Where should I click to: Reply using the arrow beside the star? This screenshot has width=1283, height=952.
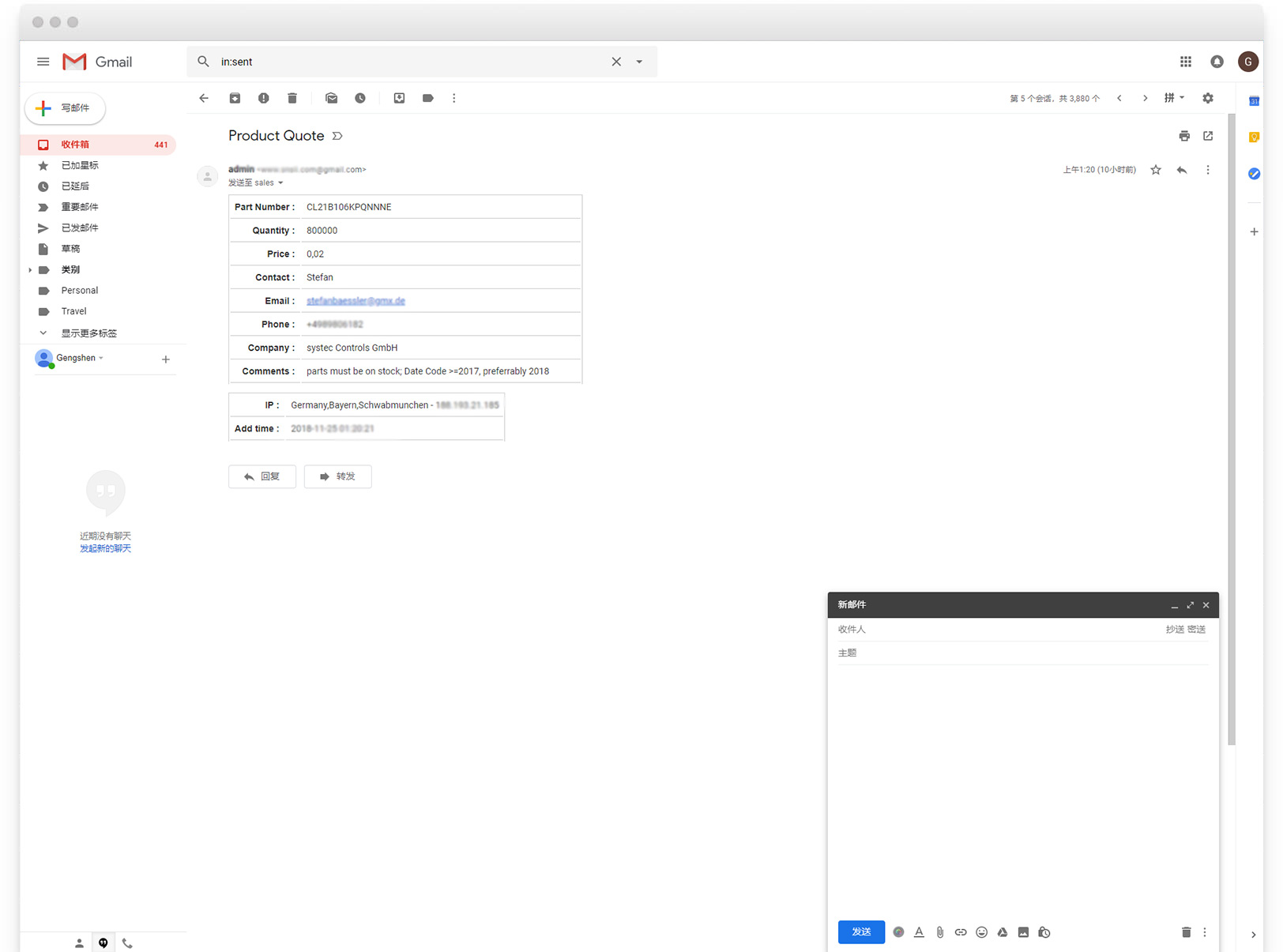(x=1182, y=170)
